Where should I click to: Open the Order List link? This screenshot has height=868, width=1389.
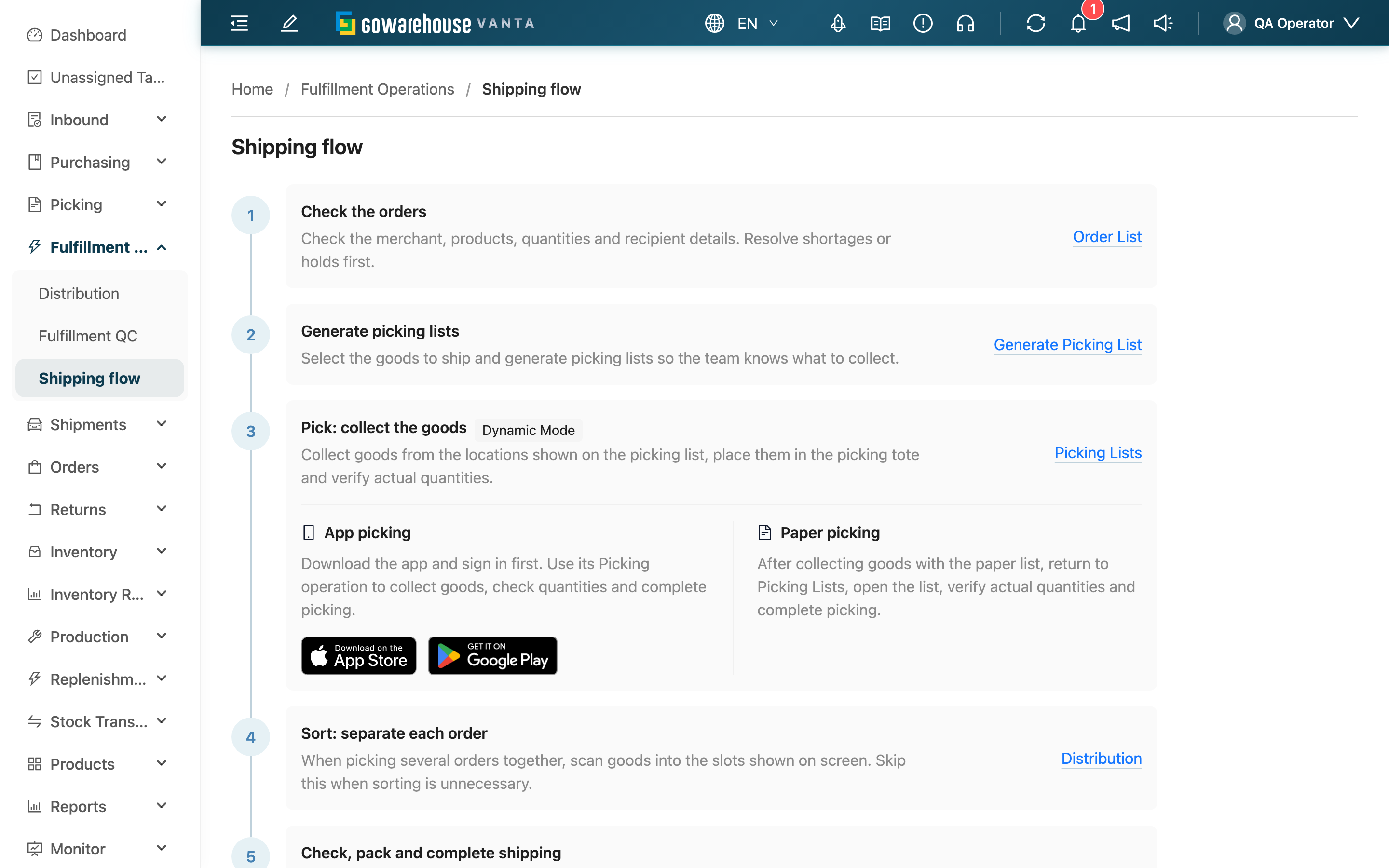pyautogui.click(x=1107, y=236)
